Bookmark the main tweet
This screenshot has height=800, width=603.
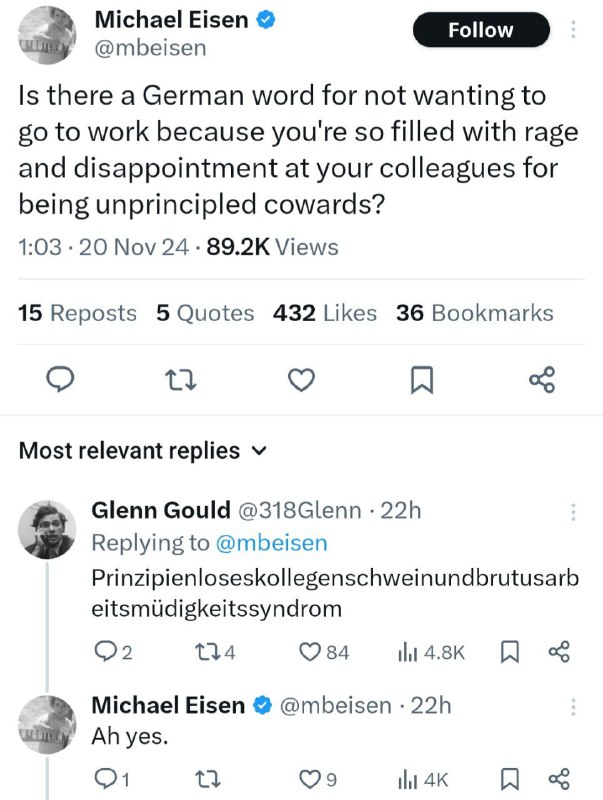[x=422, y=380]
